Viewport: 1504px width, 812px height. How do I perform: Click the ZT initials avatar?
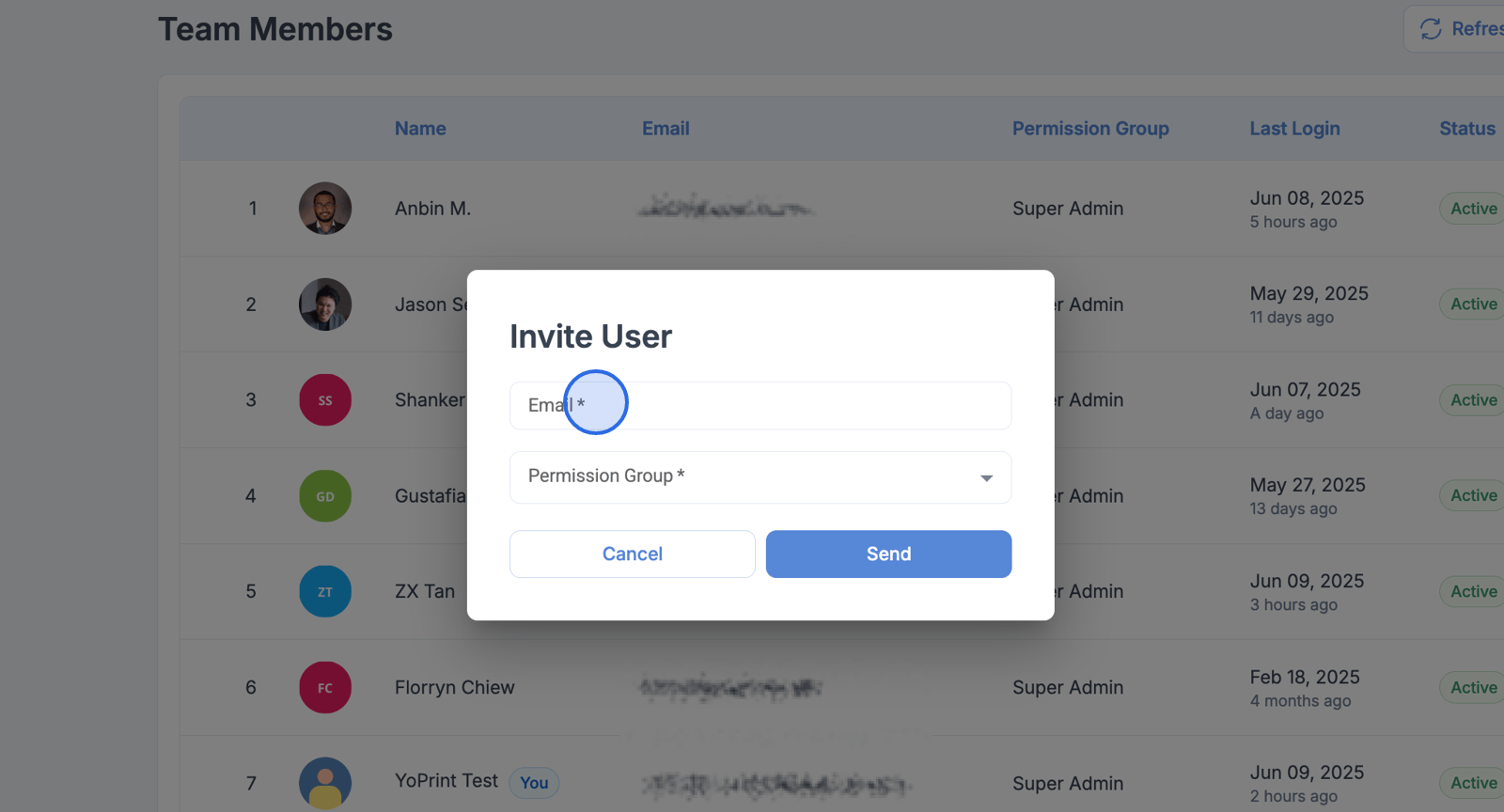[x=325, y=592]
